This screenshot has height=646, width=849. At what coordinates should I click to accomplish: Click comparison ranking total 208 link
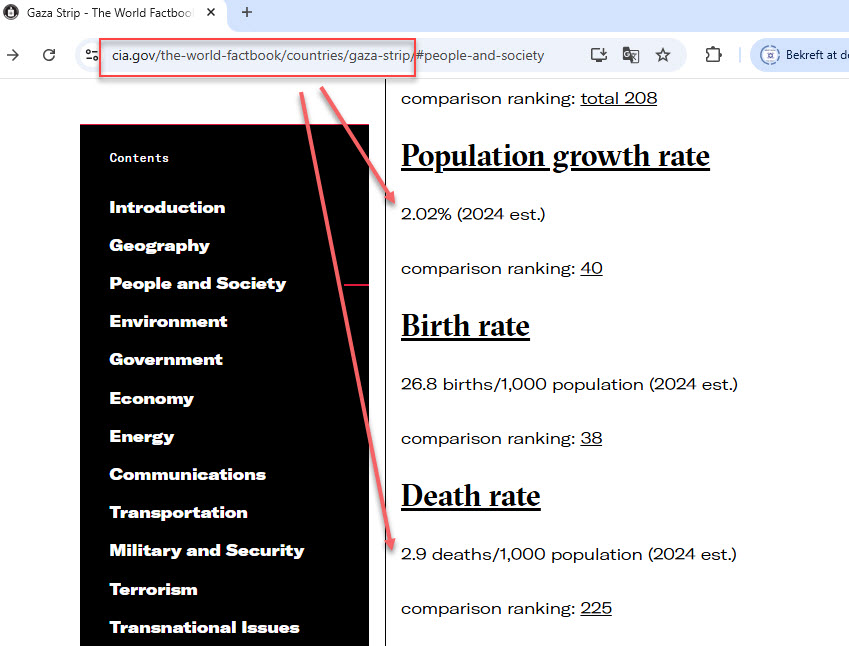pos(618,98)
